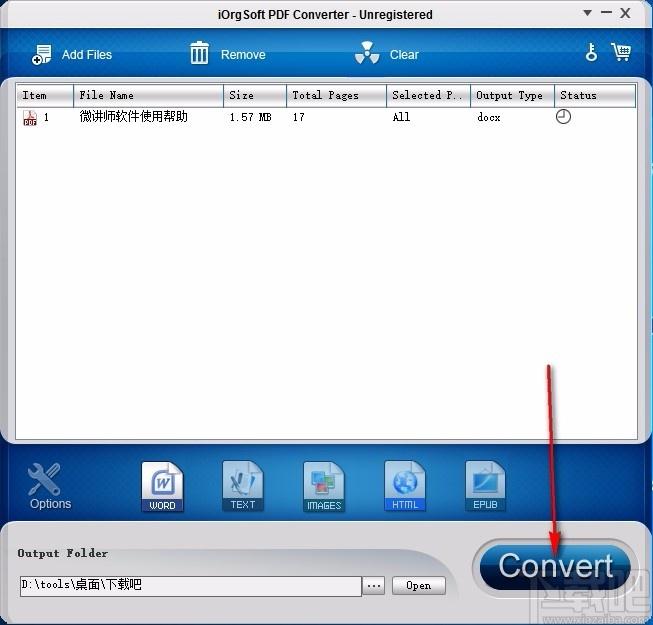Screen dimensions: 653x625
Task: Click the Item column header
Action: coord(45,95)
